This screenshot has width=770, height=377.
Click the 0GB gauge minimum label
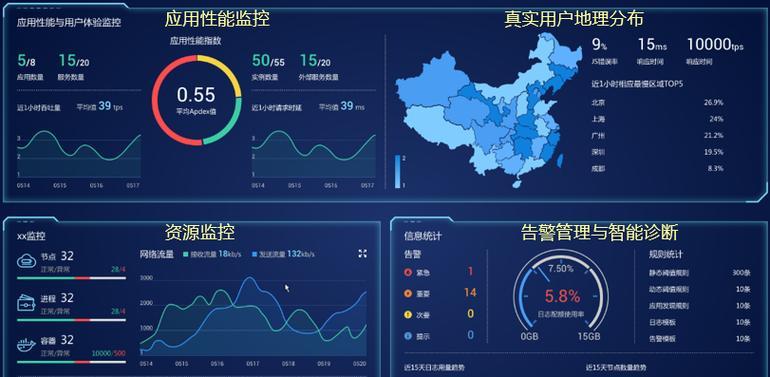click(x=529, y=337)
